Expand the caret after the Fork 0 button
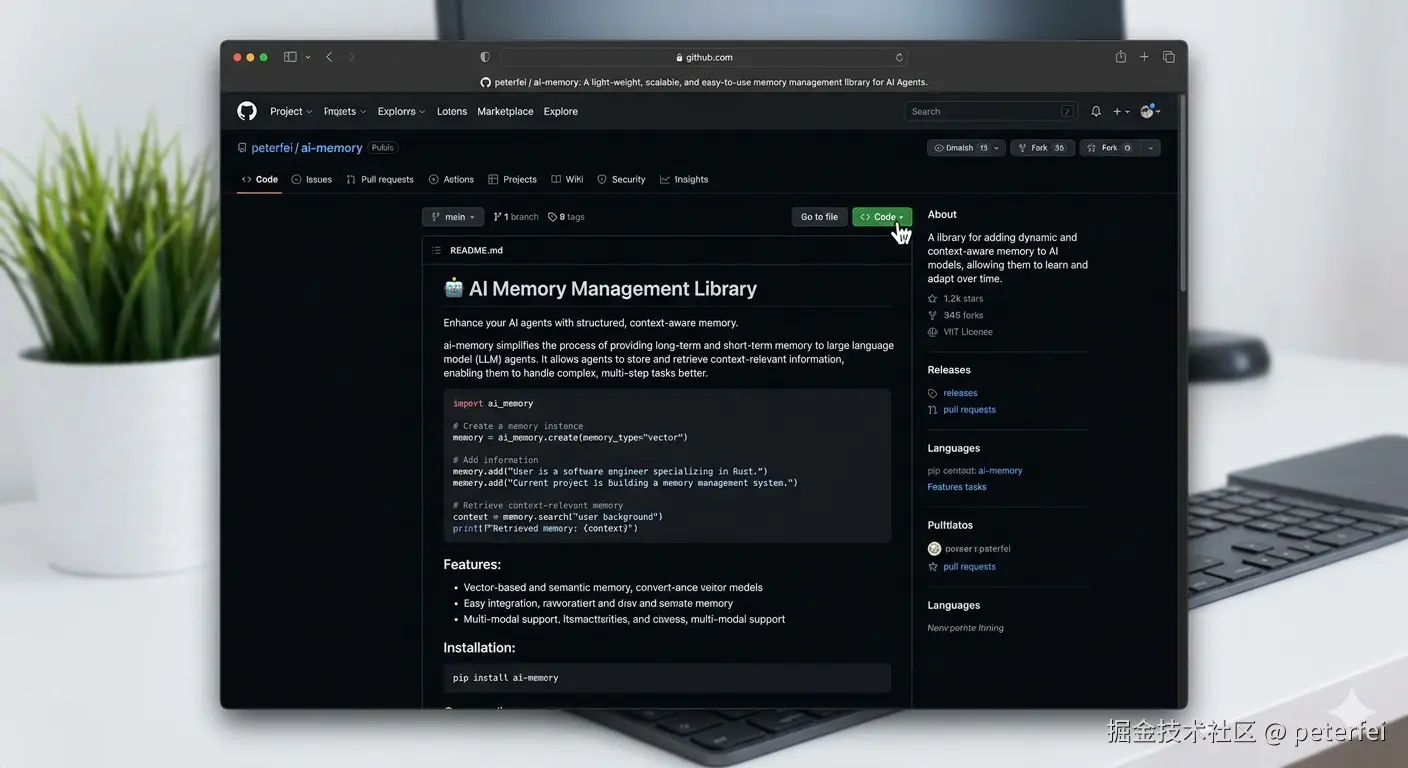This screenshot has height=768, width=1408. [1151, 148]
